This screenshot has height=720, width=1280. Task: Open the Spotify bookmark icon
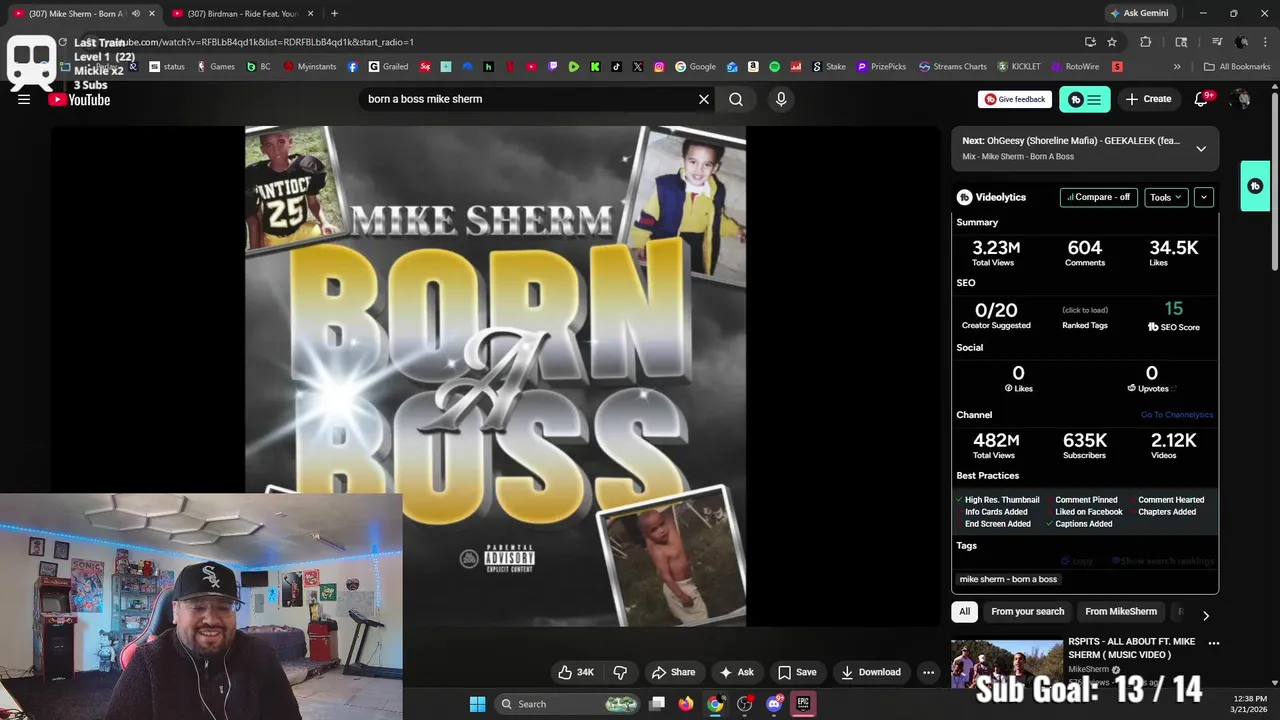click(775, 67)
